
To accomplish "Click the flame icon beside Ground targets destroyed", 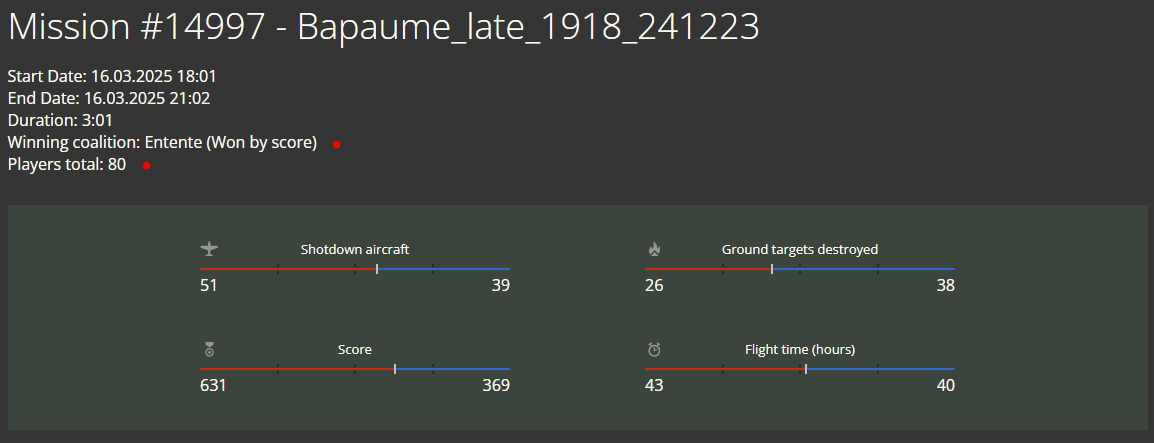I will pyautogui.click(x=654, y=249).
